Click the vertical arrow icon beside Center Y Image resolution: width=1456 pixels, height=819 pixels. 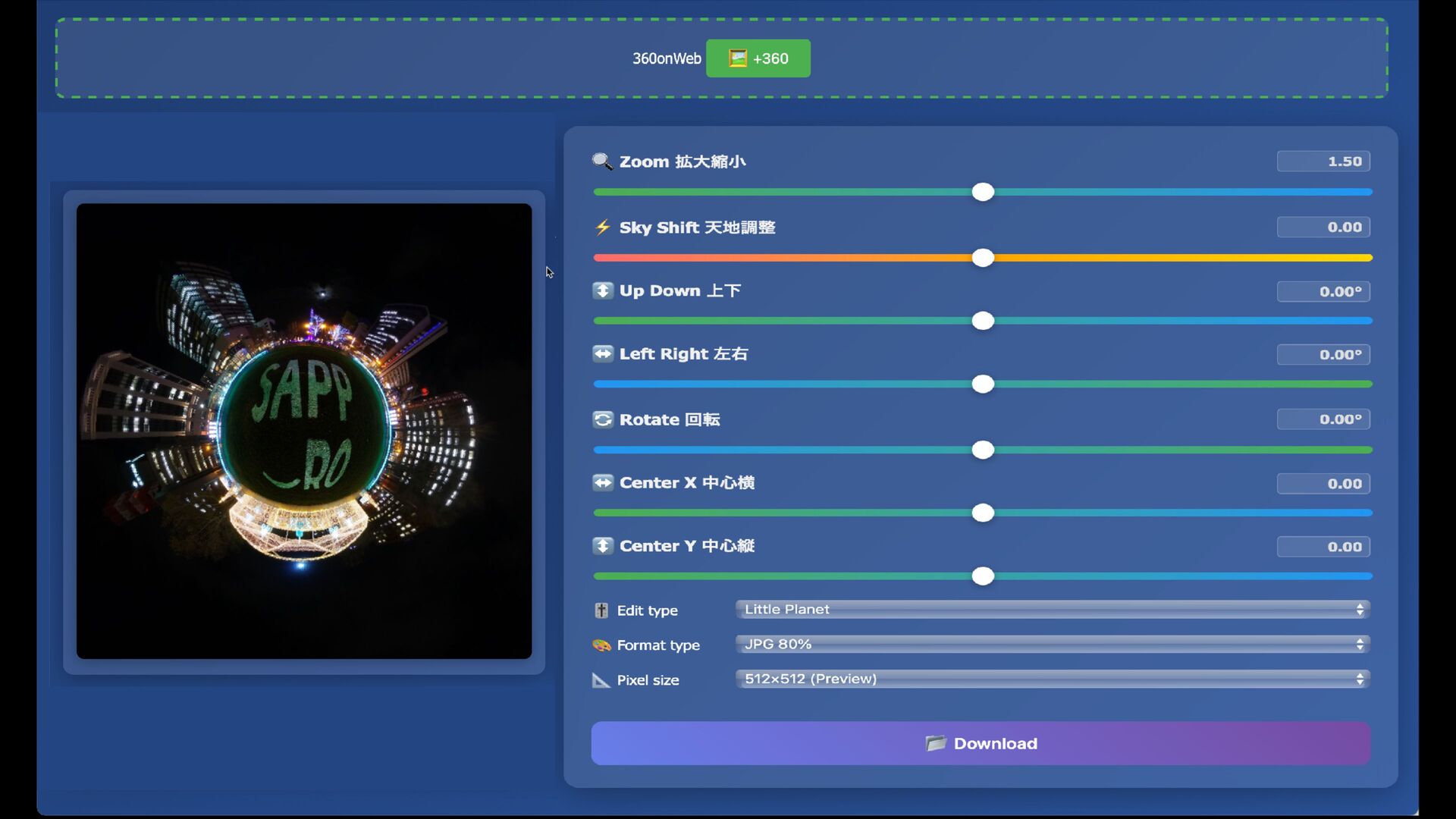pyautogui.click(x=602, y=546)
